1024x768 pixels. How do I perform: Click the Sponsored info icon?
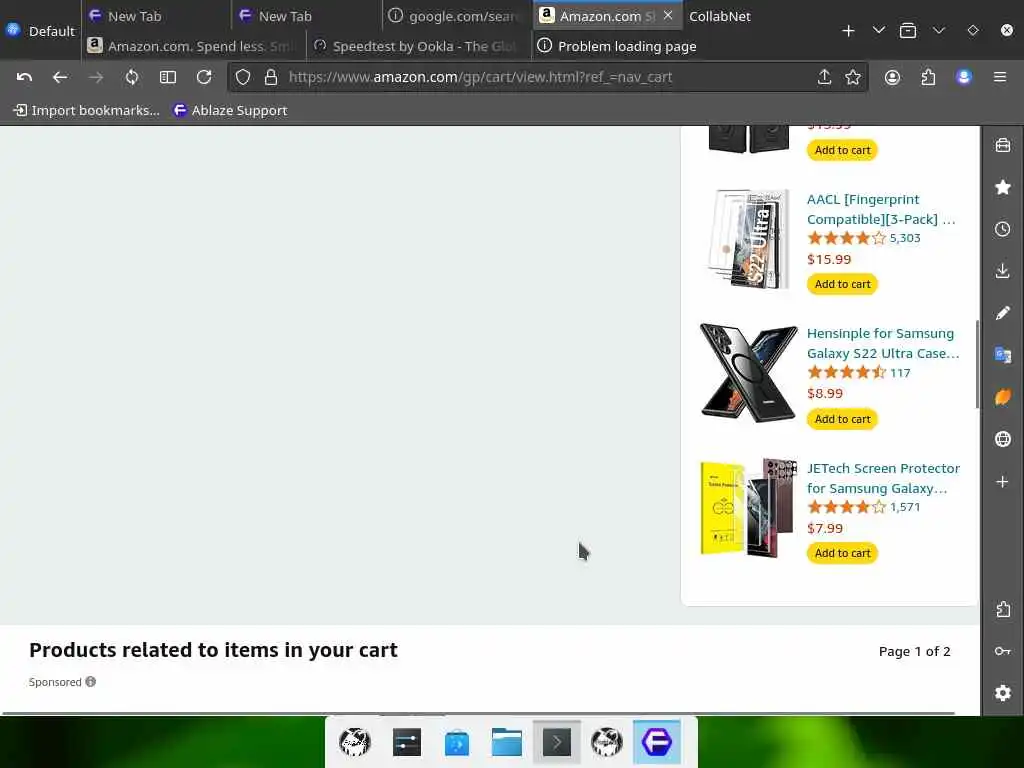click(91, 681)
